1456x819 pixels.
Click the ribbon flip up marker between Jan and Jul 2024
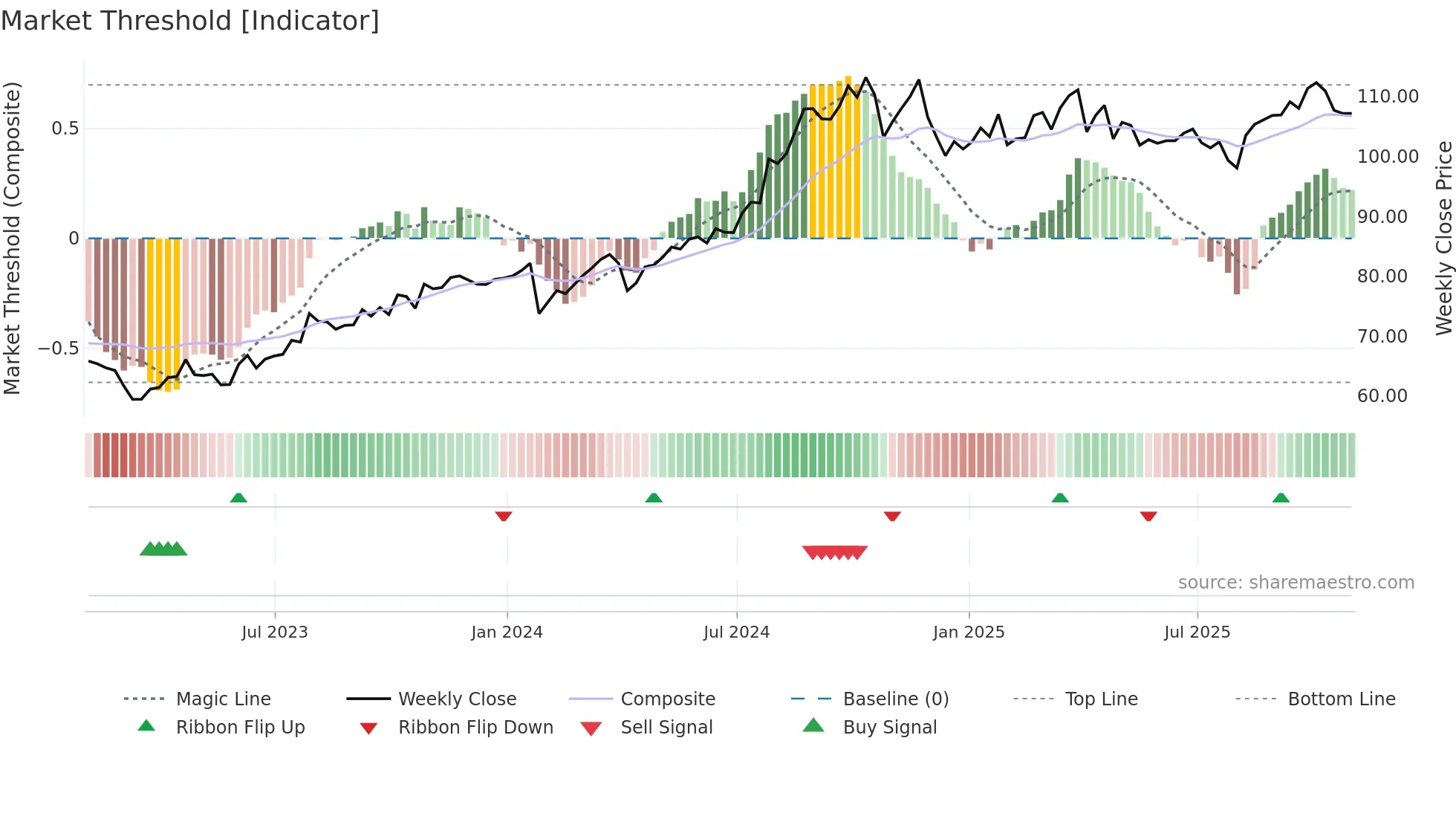point(654,498)
